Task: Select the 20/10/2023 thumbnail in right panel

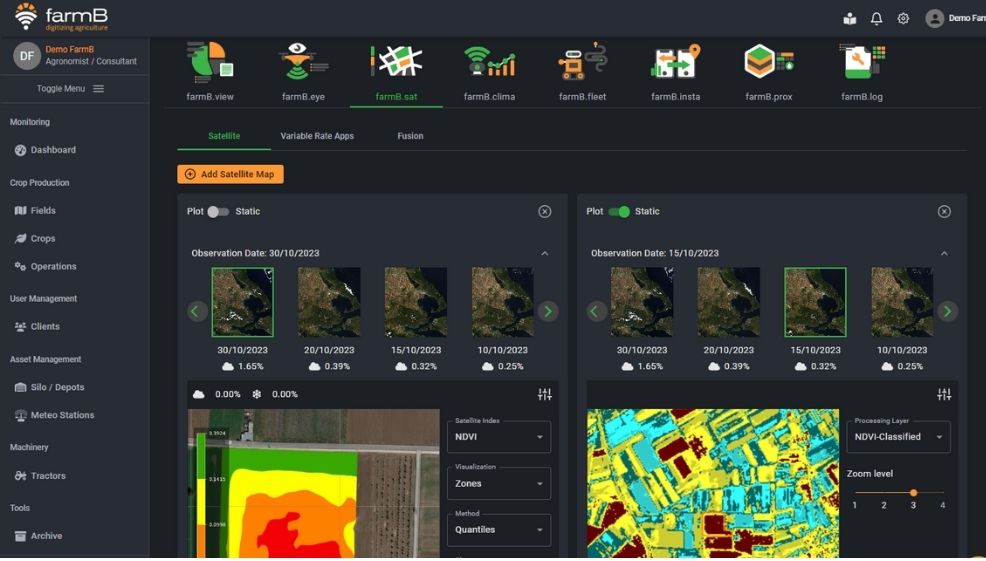Action: click(728, 302)
